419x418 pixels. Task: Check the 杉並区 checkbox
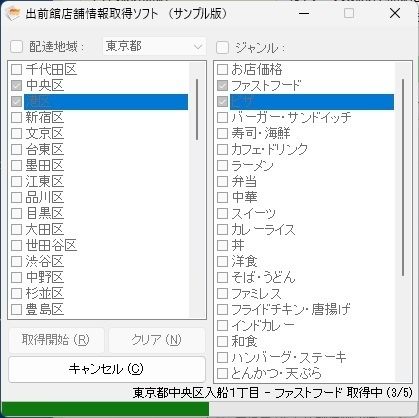(16, 293)
